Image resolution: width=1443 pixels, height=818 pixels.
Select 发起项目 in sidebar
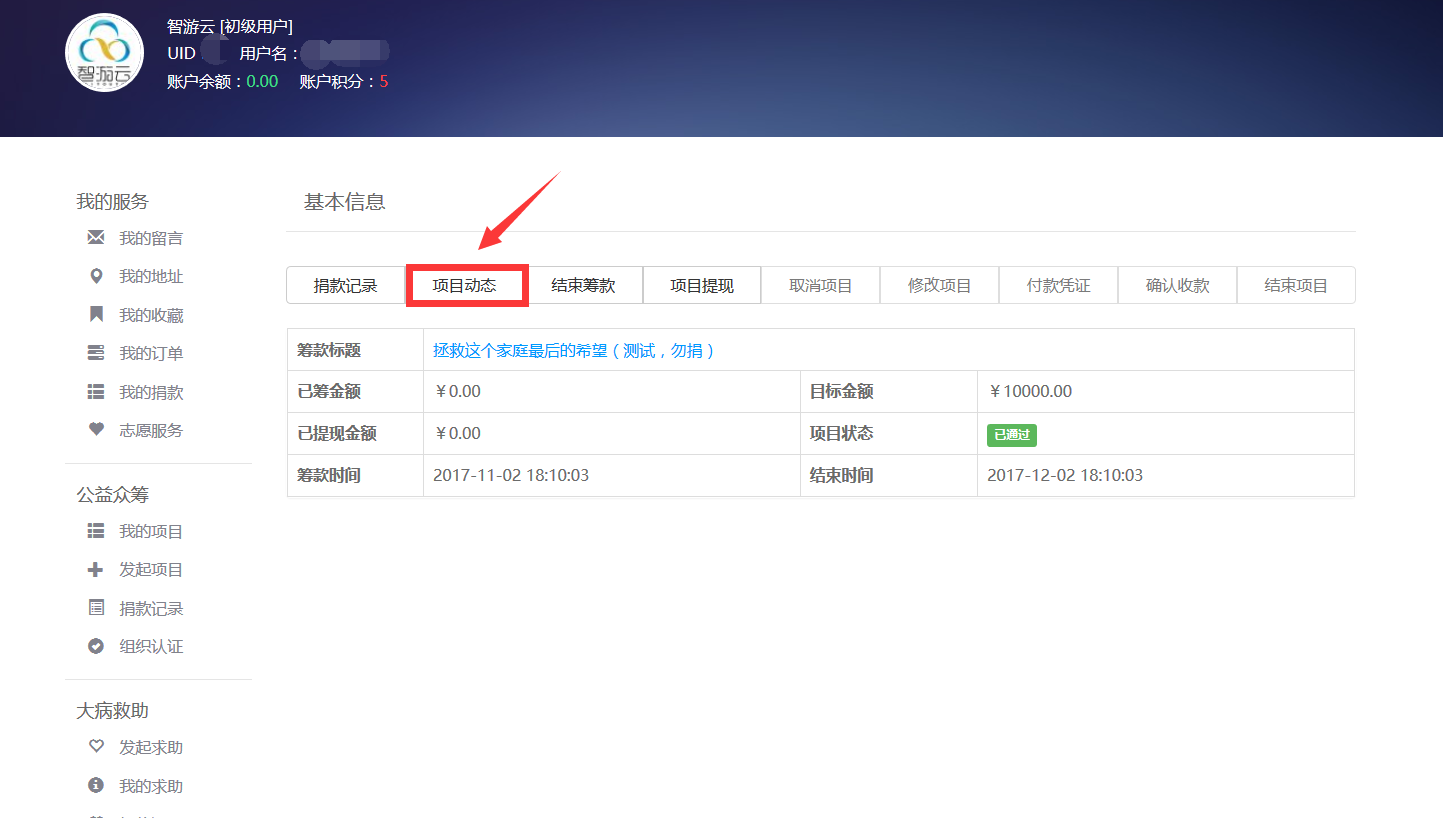[x=151, y=569]
